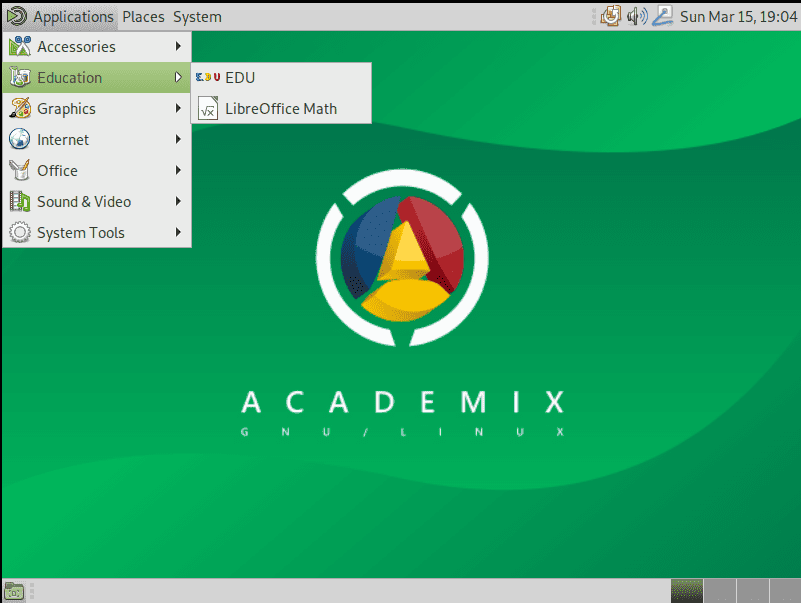Screen dimensions: 801x603
Task: Select the Education category label
Action: (x=69, y=78)
